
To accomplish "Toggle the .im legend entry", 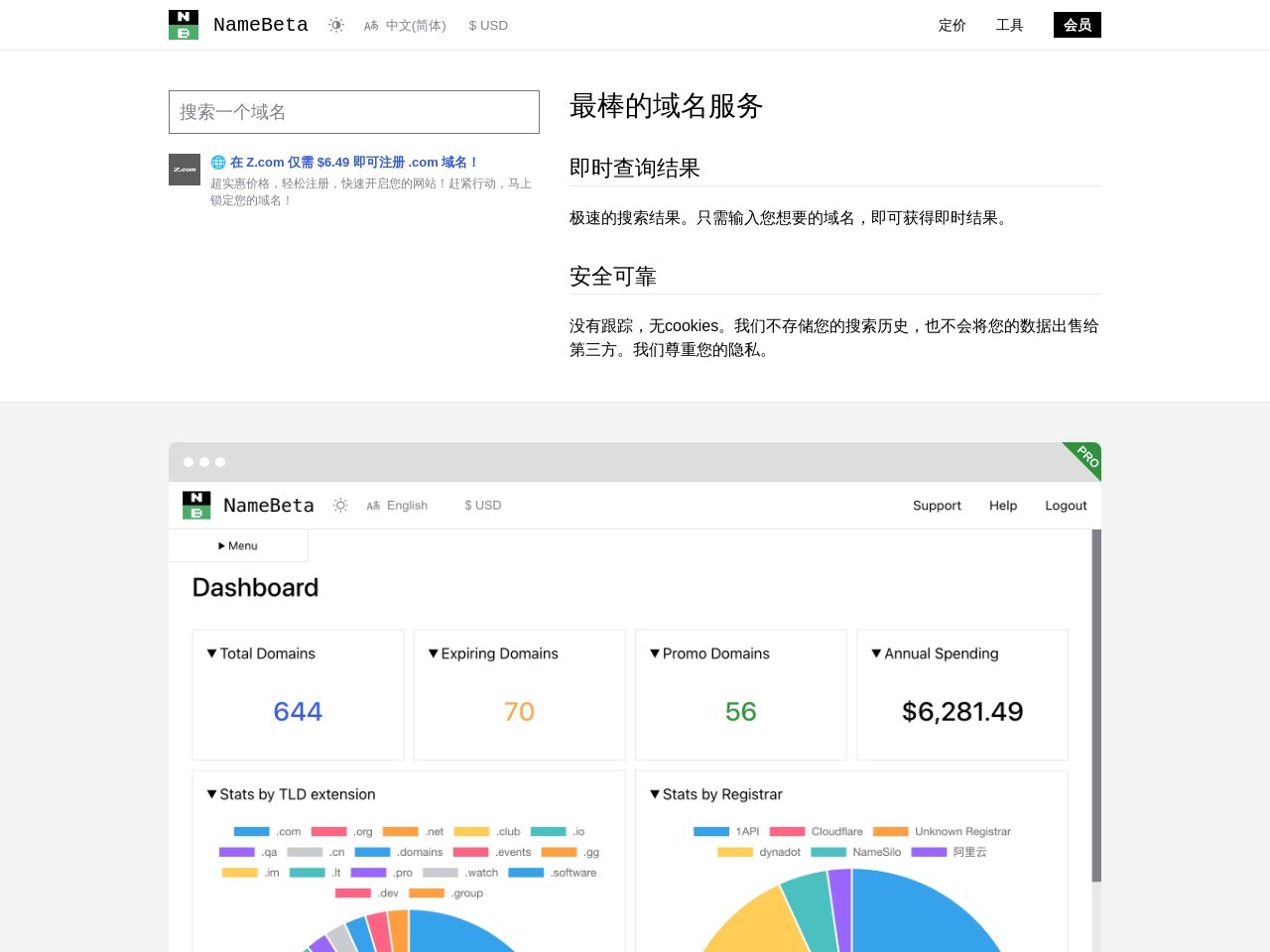I will click(x=251, y=873).
